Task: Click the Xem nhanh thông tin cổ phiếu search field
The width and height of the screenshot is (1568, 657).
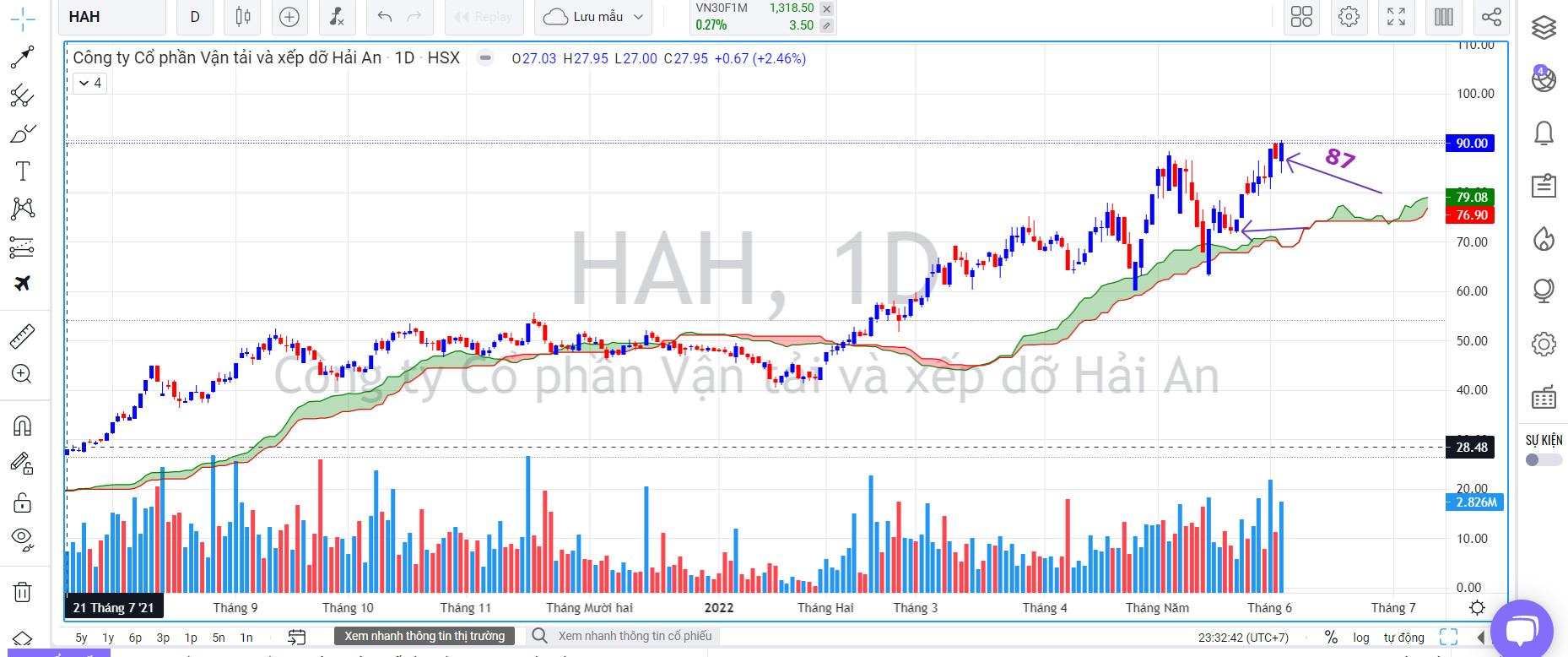Action: (x=635, y=636)
